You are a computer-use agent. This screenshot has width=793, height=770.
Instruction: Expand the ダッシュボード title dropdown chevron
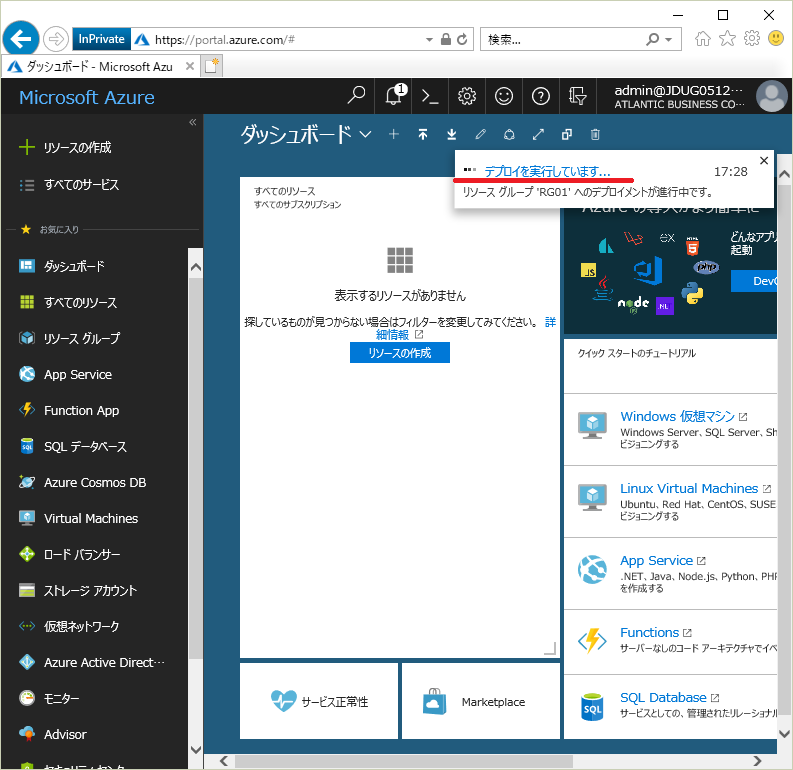pyautogui.click(x=365, y=134)
